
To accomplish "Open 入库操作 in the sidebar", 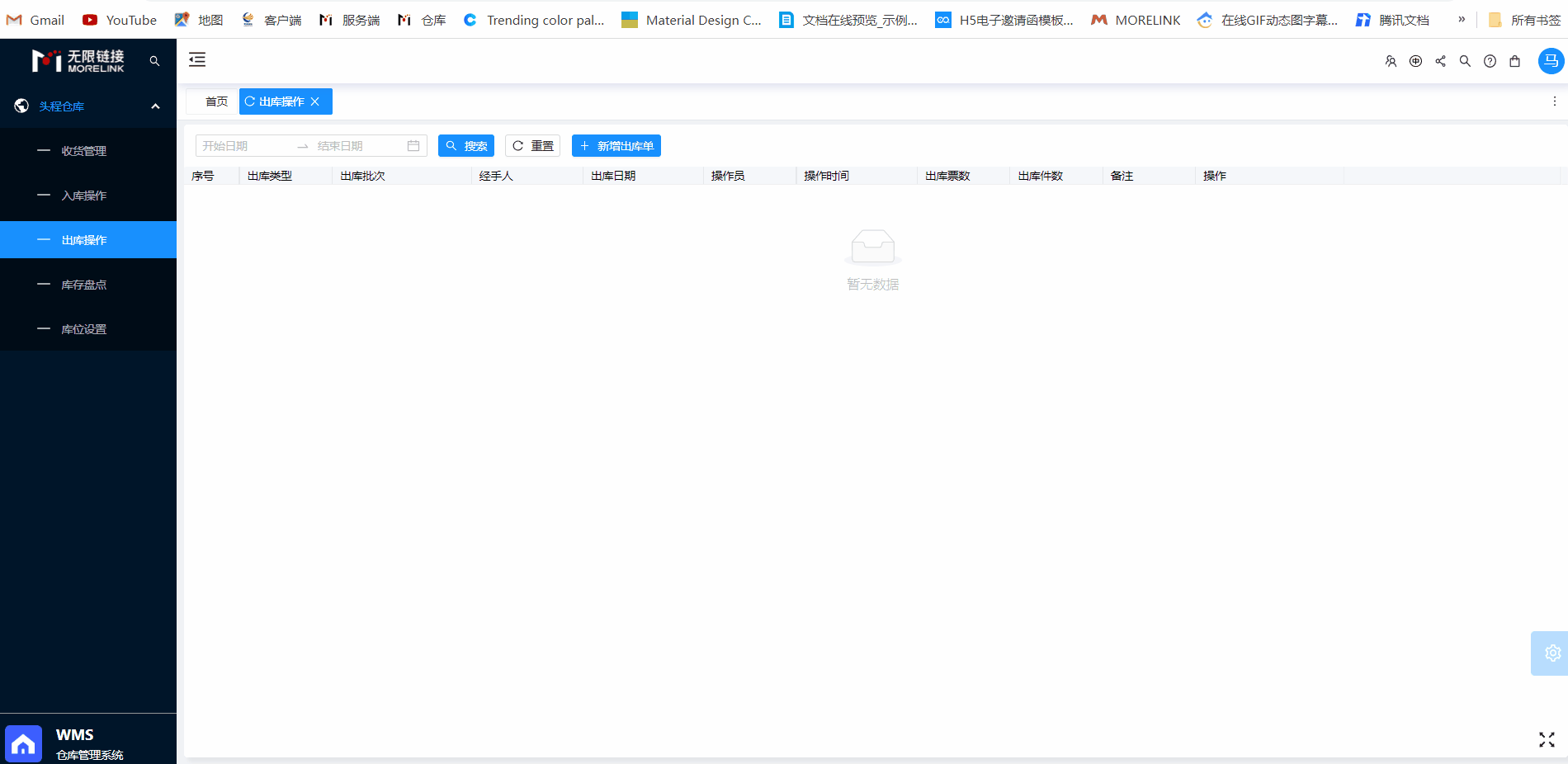I will tap(88, 196).
